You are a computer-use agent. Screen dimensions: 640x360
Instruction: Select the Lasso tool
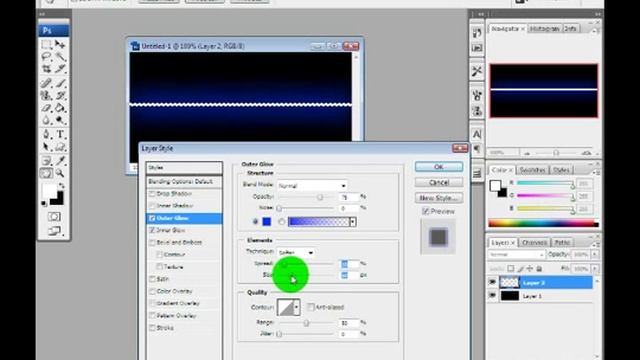pos(46,56)
